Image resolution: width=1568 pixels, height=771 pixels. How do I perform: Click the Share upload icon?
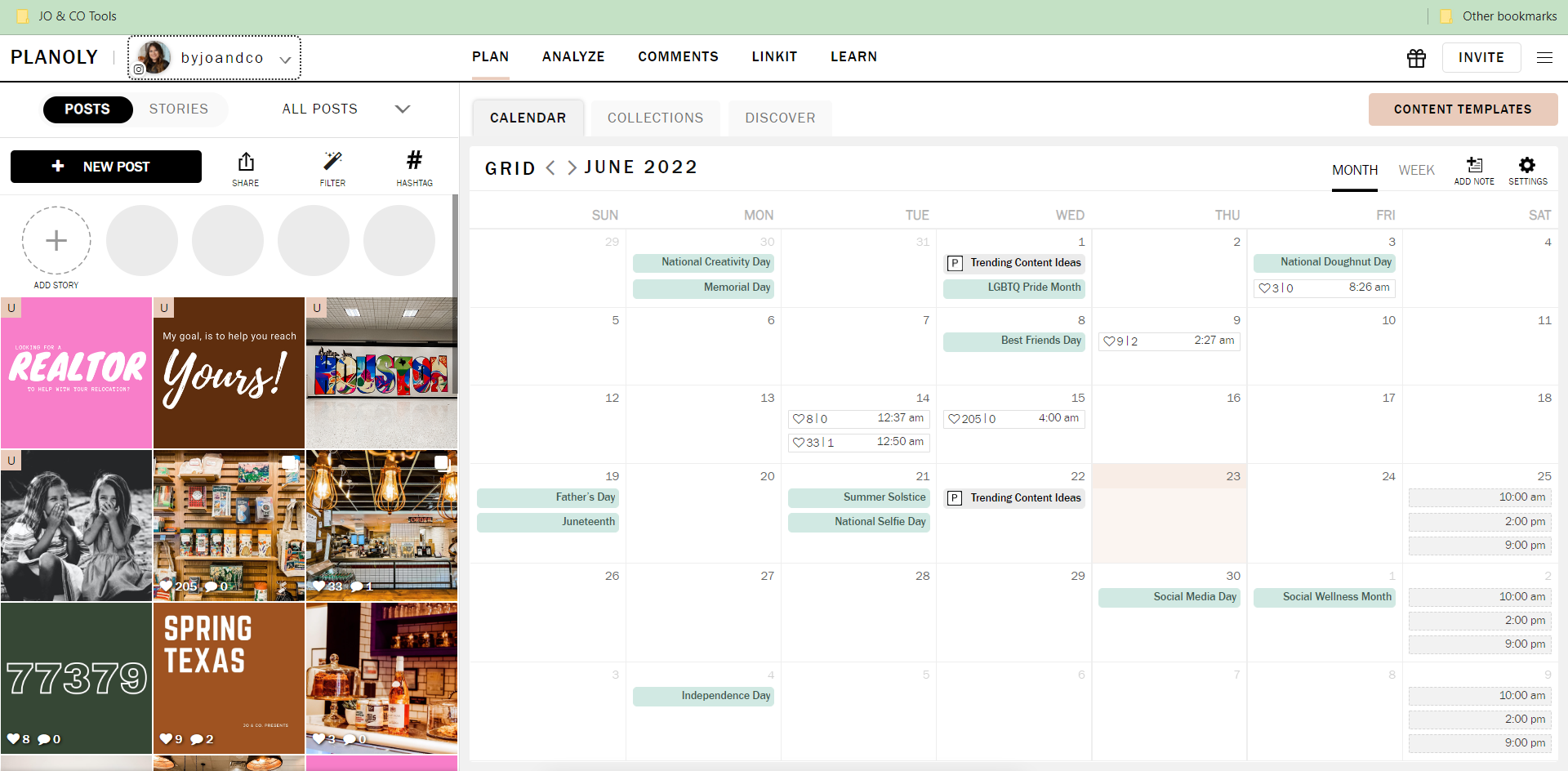(246, 162)
